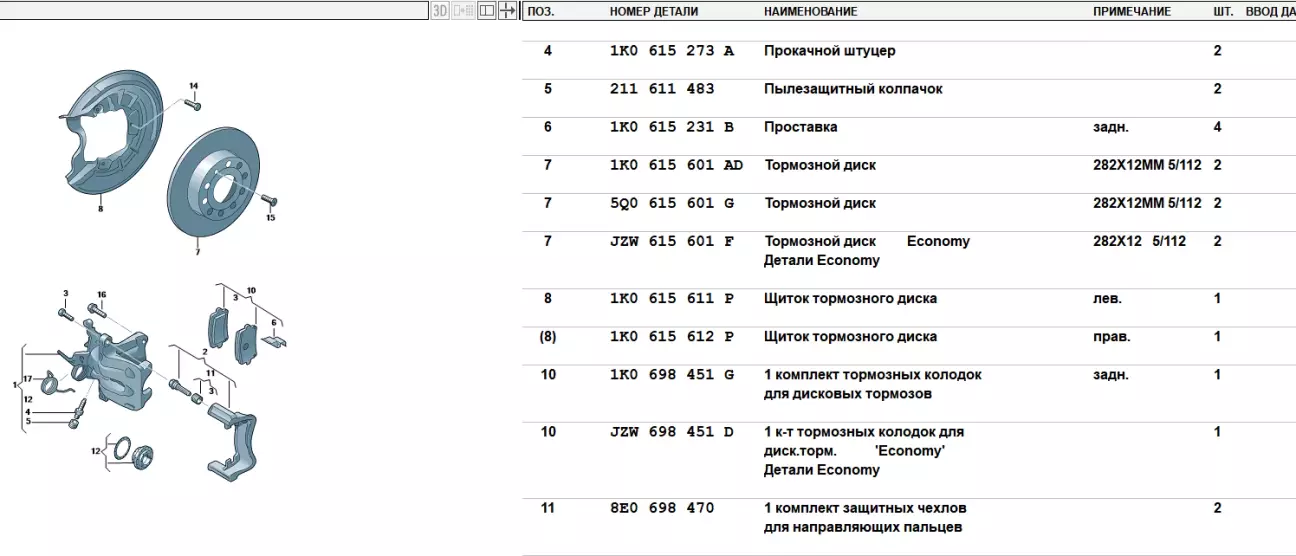Click the split-panel layout icon
Viewport: 1296px width, 556px height.
pyautogui.click(x=486, y=11)
